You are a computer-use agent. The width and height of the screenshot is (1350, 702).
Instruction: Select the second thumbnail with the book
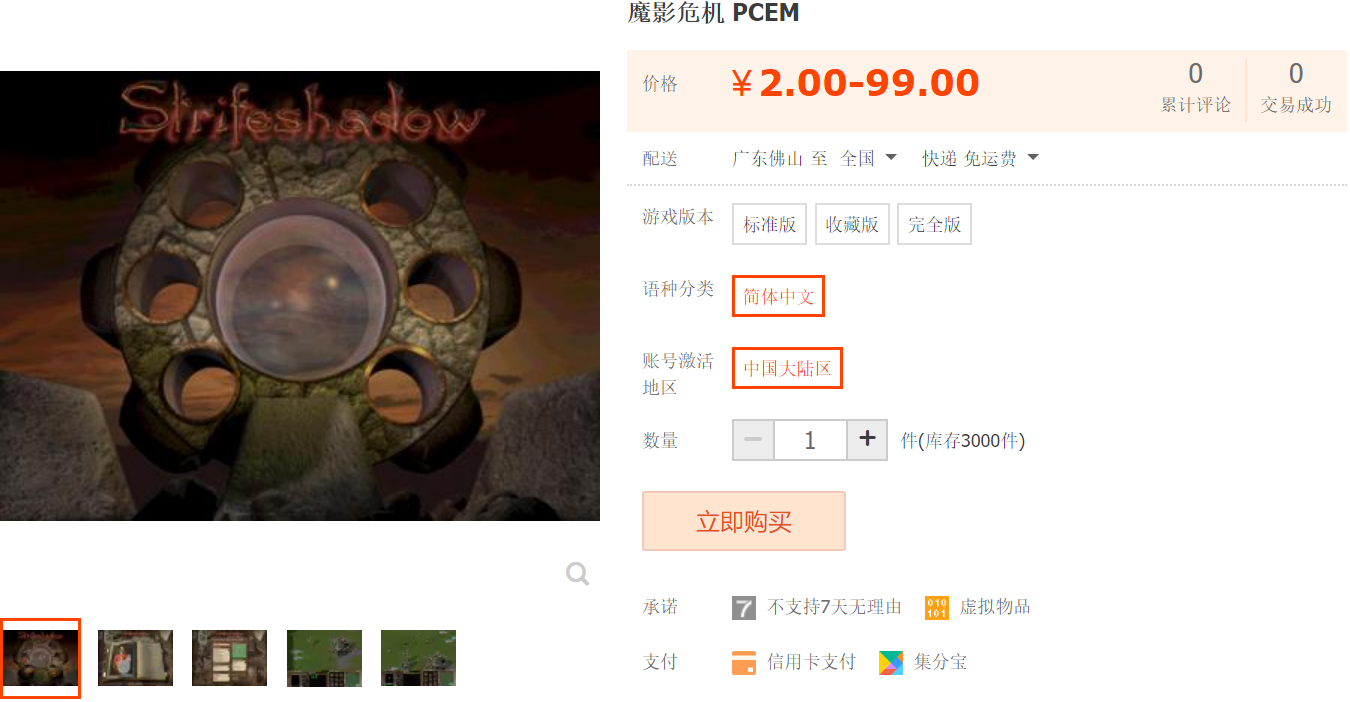(135, 658)
